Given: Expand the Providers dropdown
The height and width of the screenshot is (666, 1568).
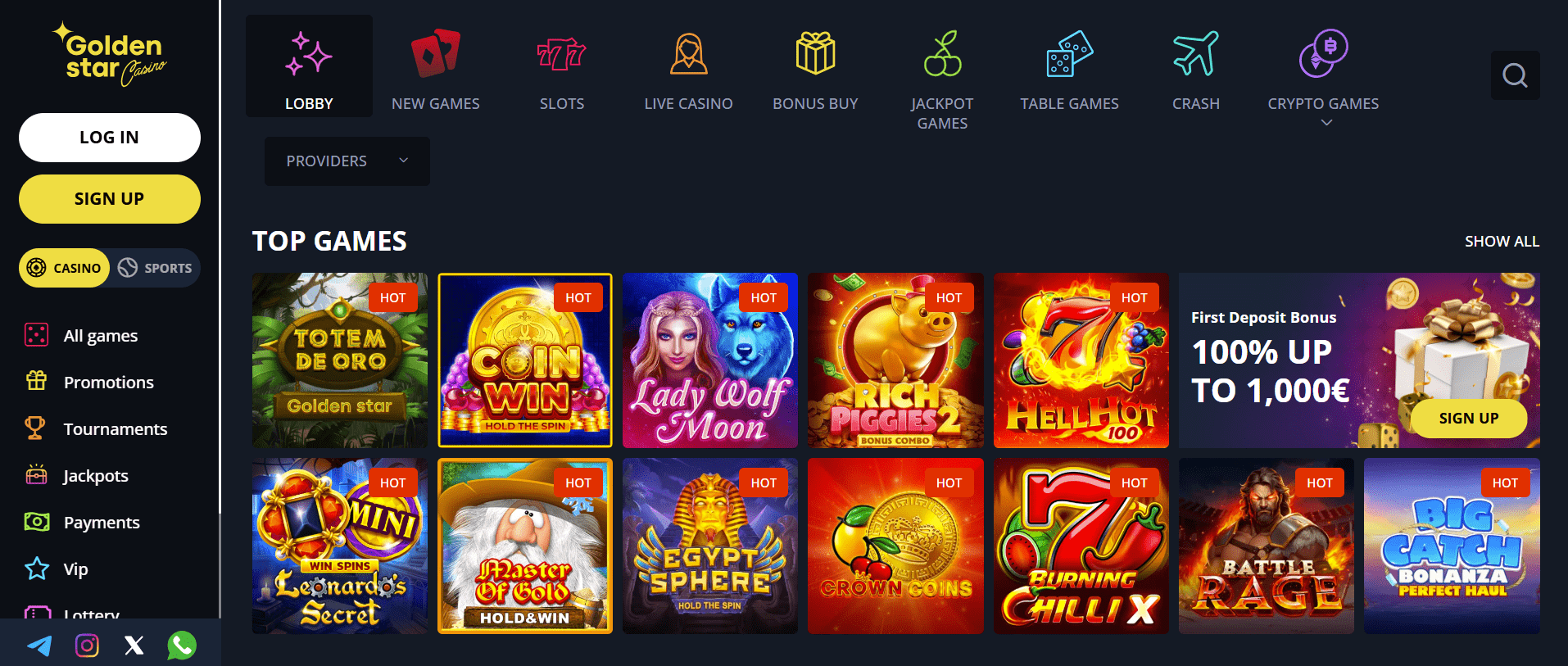Looking at the screenshot, I should (x=347, y=161).
